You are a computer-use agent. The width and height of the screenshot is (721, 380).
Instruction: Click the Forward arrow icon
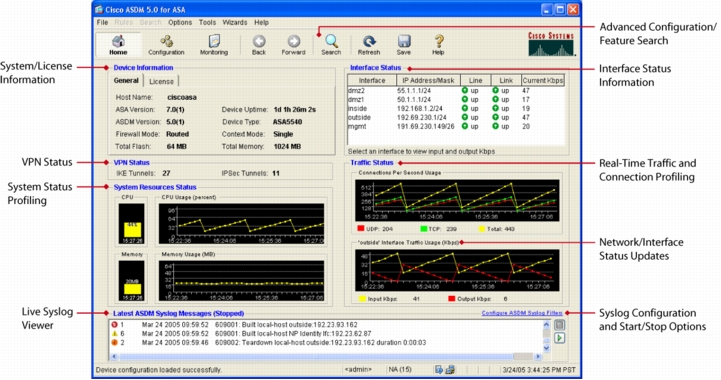coord(294,41)
